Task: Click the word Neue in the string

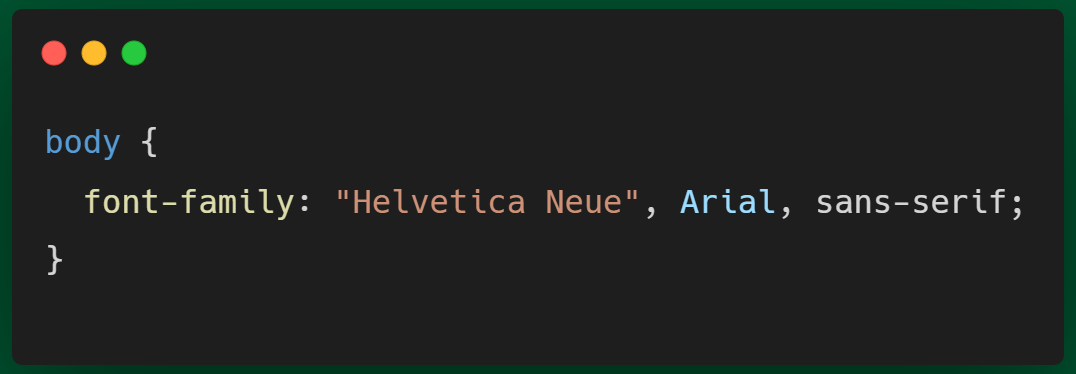Action: 583,202
